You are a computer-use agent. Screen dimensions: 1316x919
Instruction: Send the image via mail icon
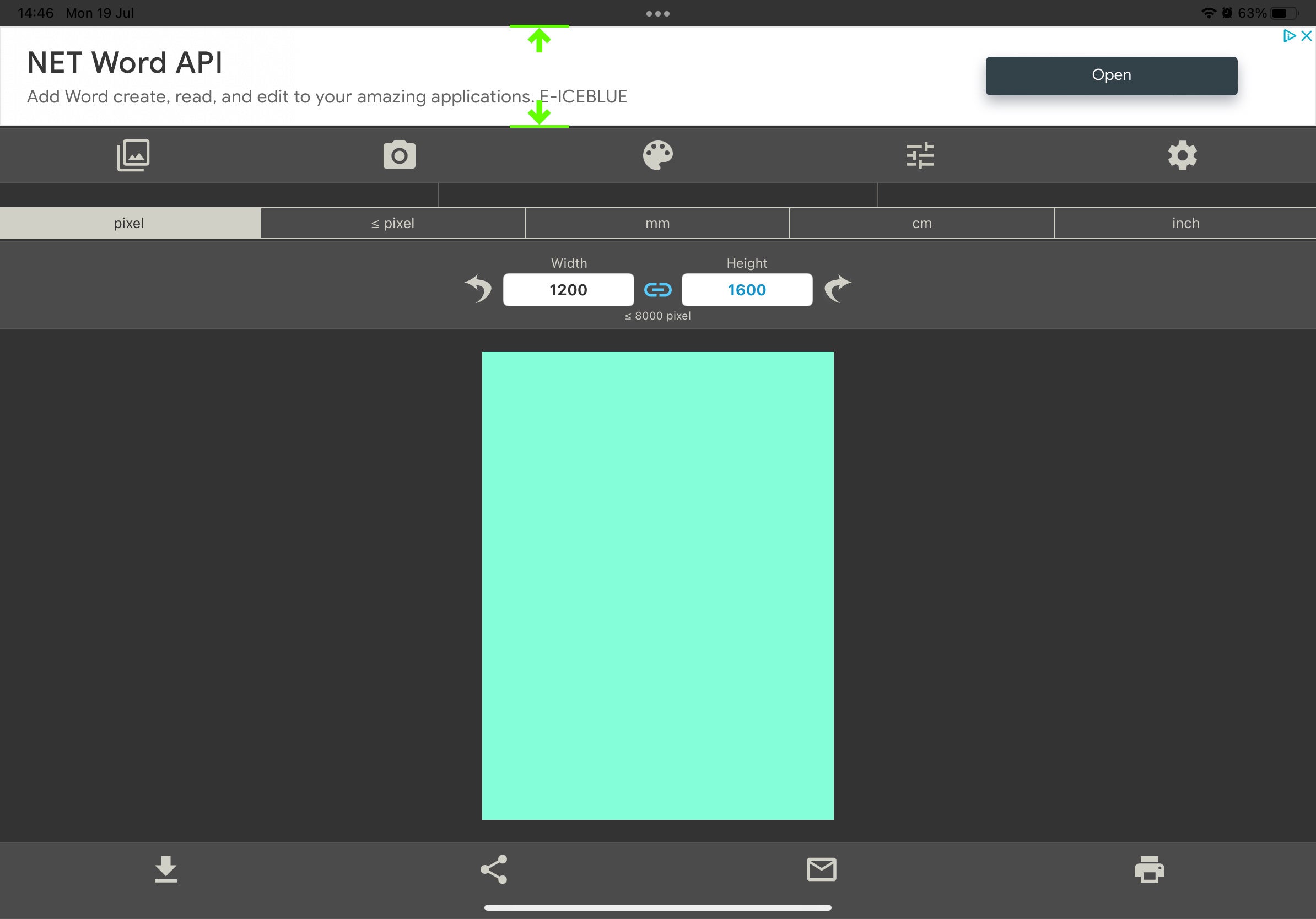(821, 869)
